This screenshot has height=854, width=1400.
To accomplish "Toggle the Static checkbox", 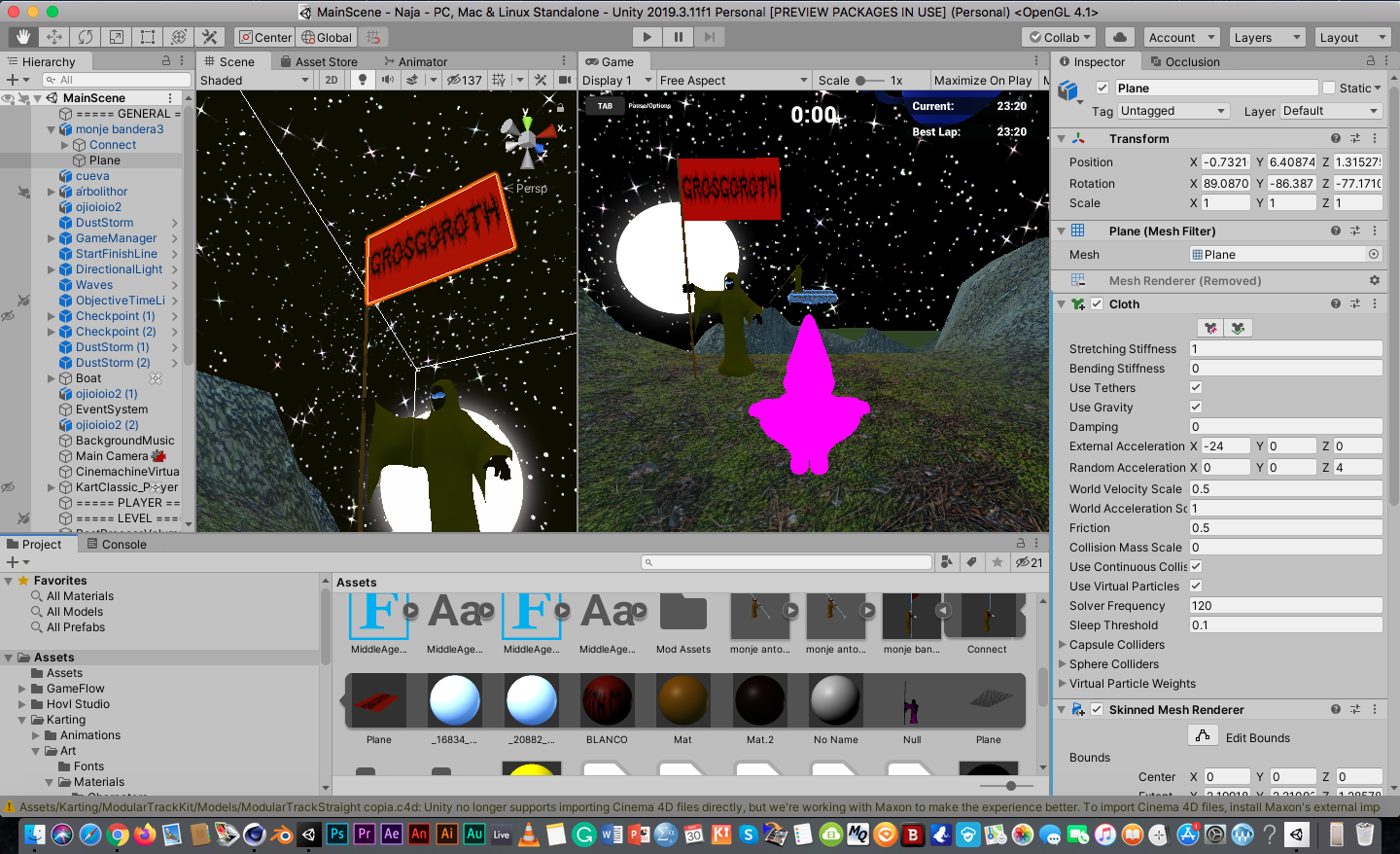I will pos(1329,89).
